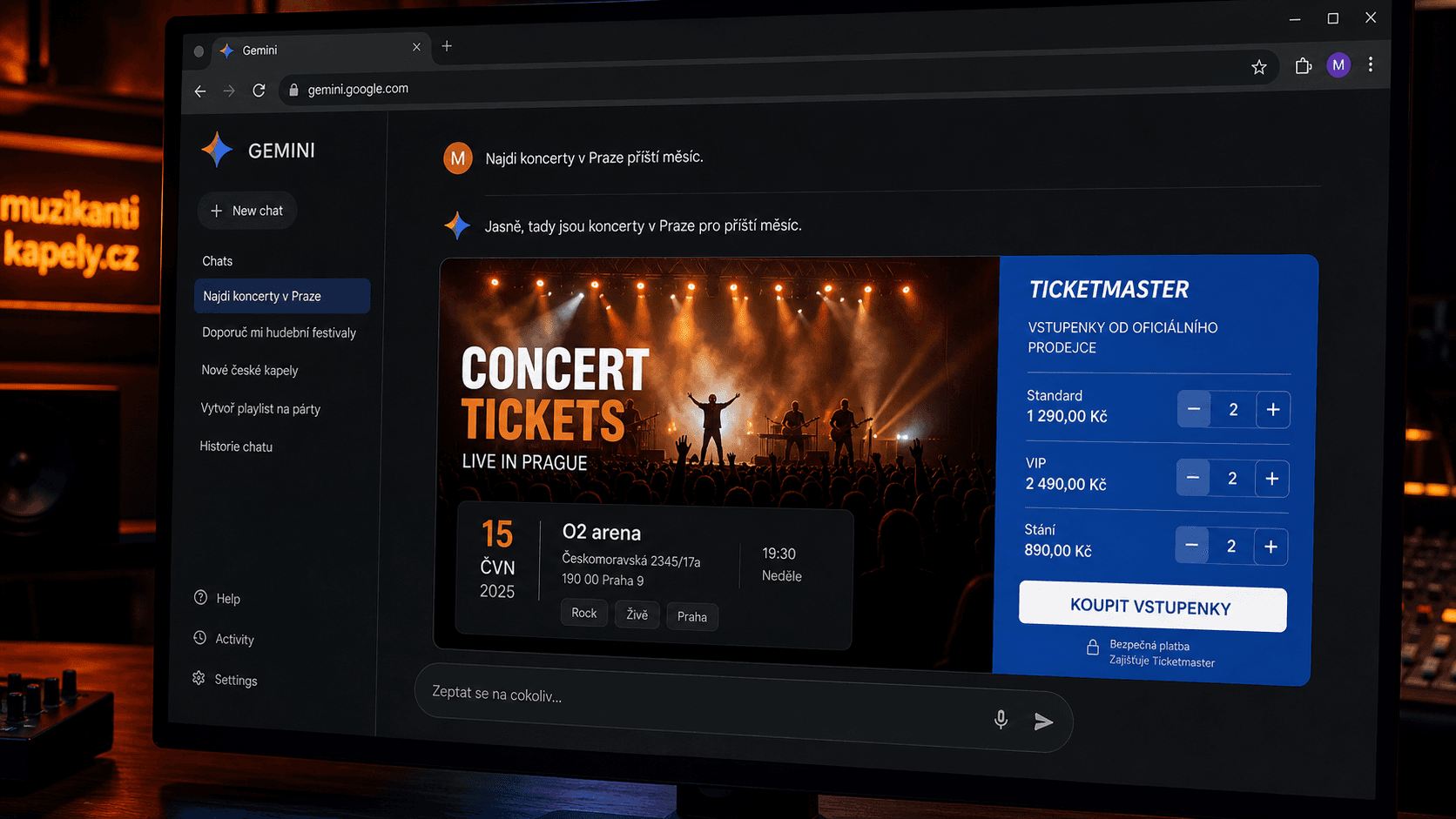
Task: Click the 'O2 arena' venue name
Action: point(602,532)
